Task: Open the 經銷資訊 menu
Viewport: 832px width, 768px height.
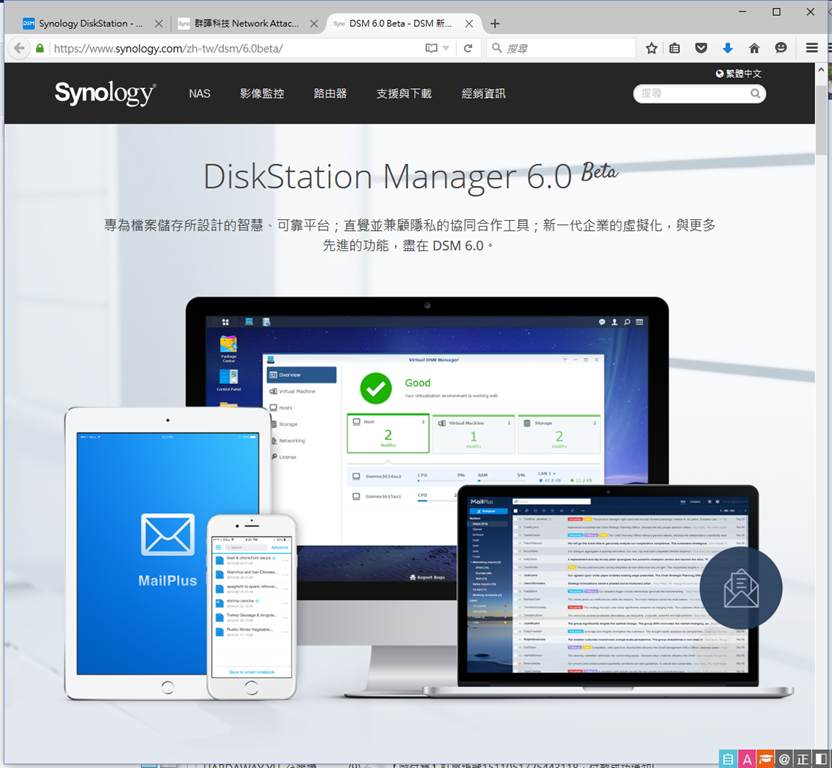Action: click(x=483, y=93)
